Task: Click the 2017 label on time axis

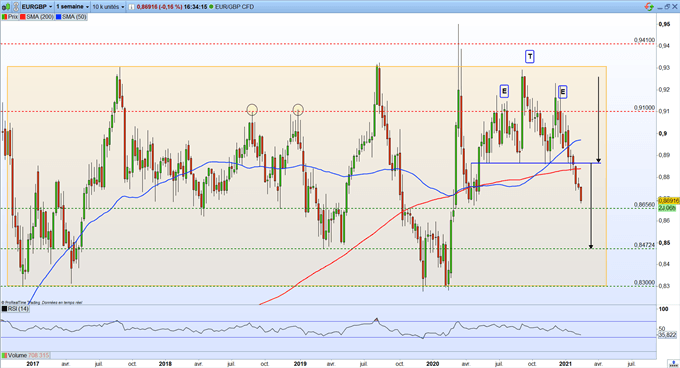Action: point(33,364)
